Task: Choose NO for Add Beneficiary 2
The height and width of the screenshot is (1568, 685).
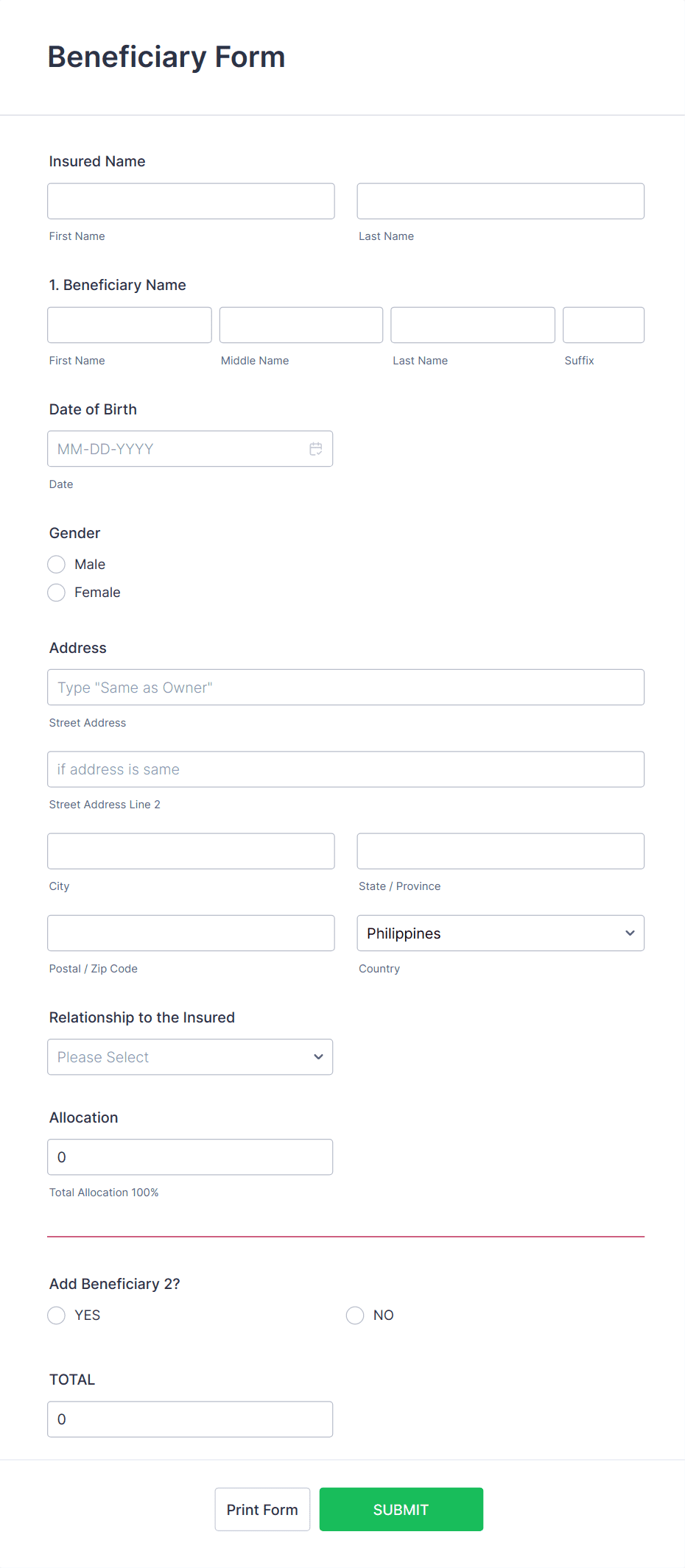Action: click(354, 1315)
